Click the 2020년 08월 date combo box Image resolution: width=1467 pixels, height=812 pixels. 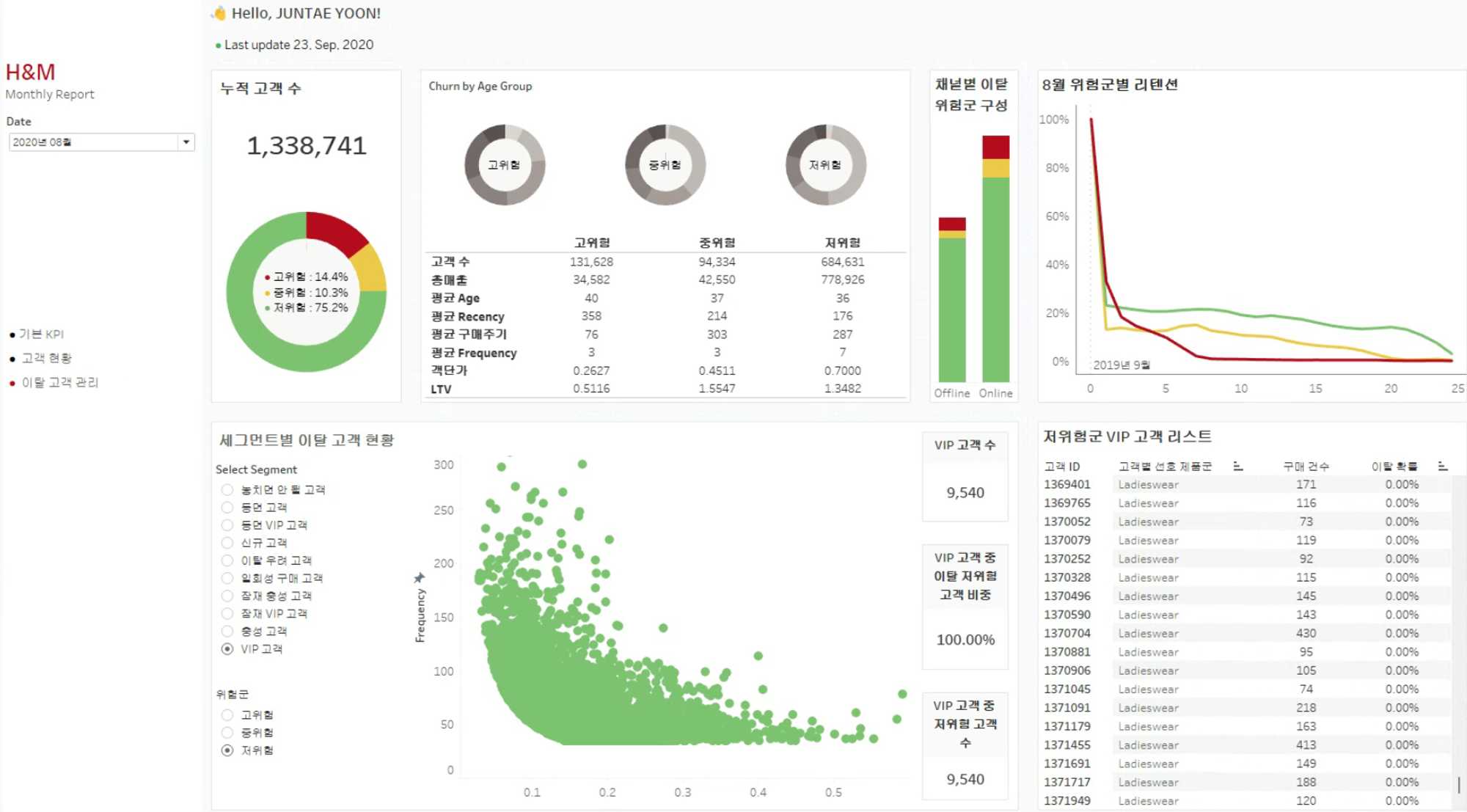pos(93,142)
